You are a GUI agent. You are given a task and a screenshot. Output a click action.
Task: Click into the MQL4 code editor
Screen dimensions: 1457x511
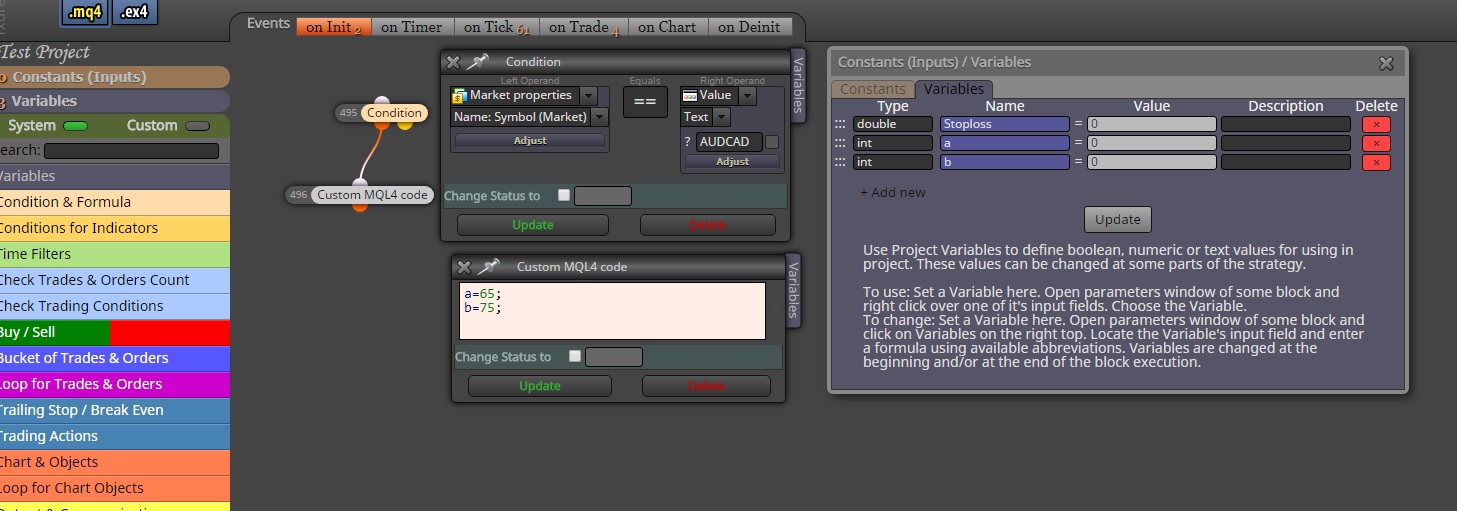pyautogui.click(x=612, y=310)
